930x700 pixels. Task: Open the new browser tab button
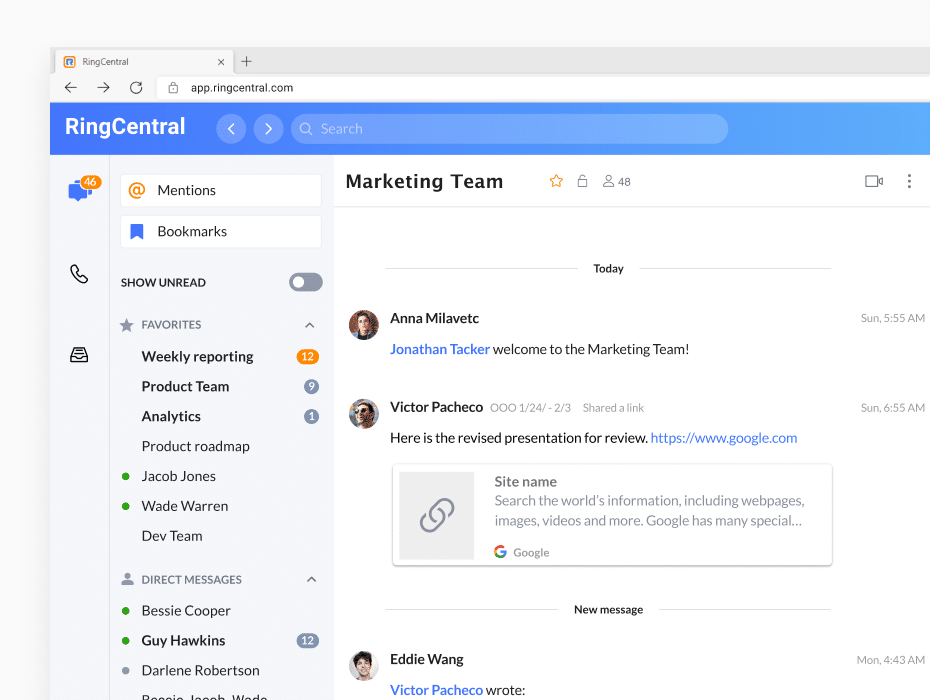click(x=247, y=61)
